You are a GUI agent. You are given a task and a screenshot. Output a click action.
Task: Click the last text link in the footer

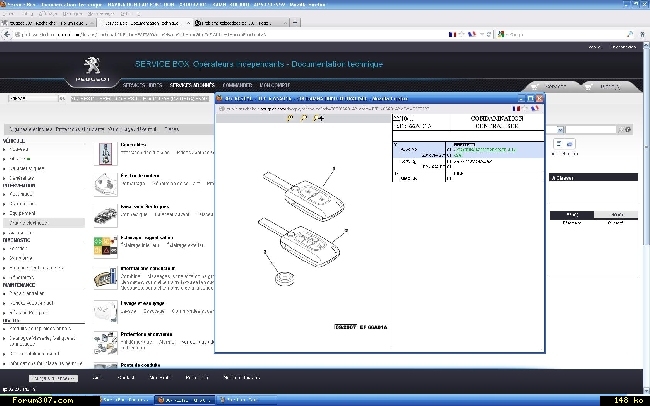point(241,377)
